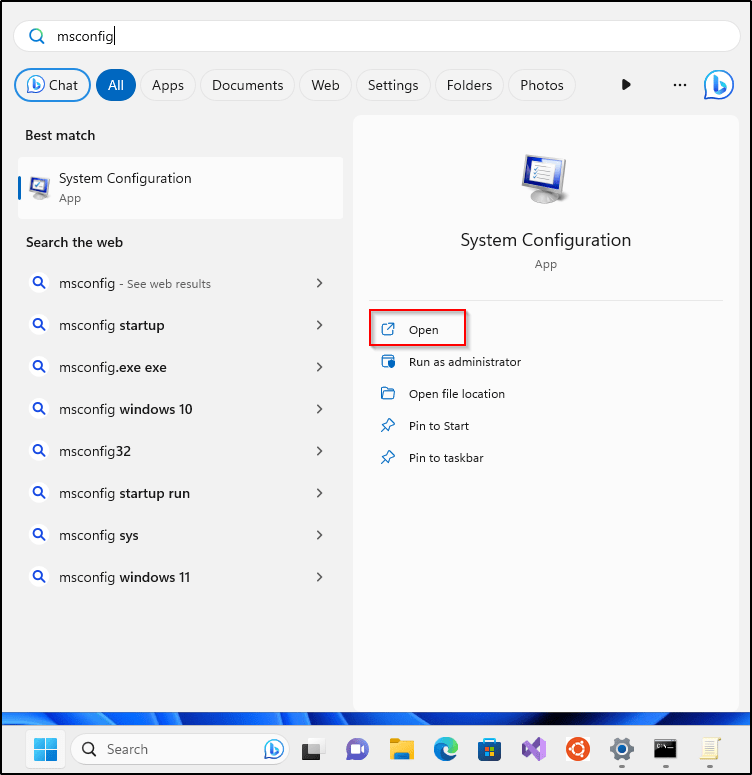Screen dimensions: 752x775
Task: Expand the msconfig32 suggestion chevron
Action: pyautogui.click(x=319, y=451)
